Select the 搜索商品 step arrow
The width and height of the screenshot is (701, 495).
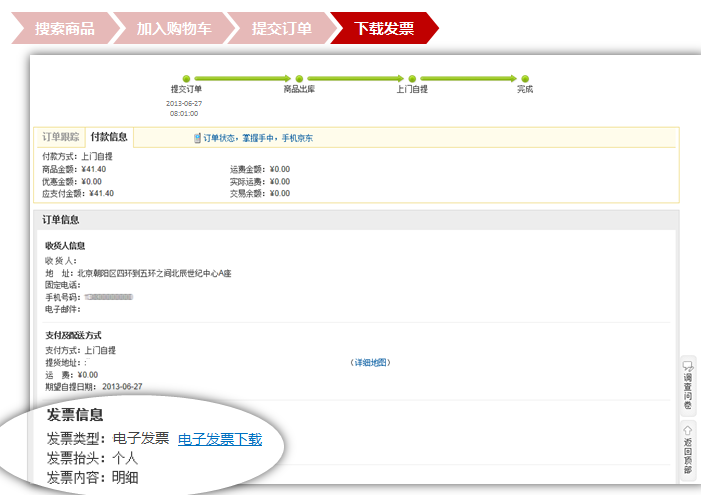click(63, 29)
